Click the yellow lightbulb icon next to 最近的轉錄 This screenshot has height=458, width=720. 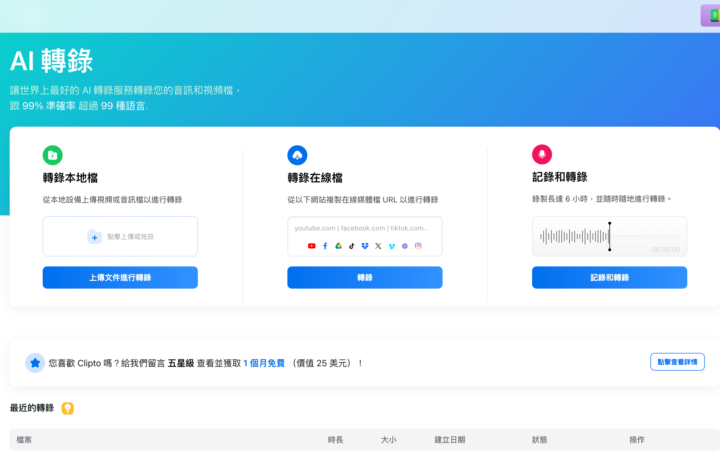[x=68, y=408]
